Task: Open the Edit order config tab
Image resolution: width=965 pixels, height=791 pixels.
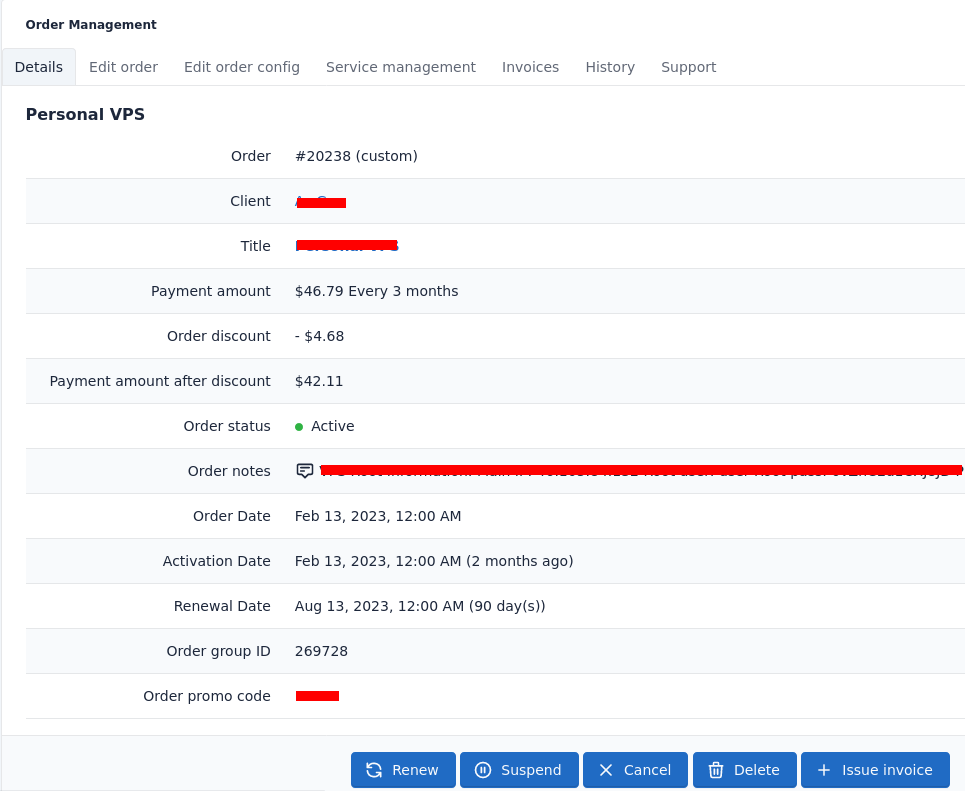Action: (241, 67)
